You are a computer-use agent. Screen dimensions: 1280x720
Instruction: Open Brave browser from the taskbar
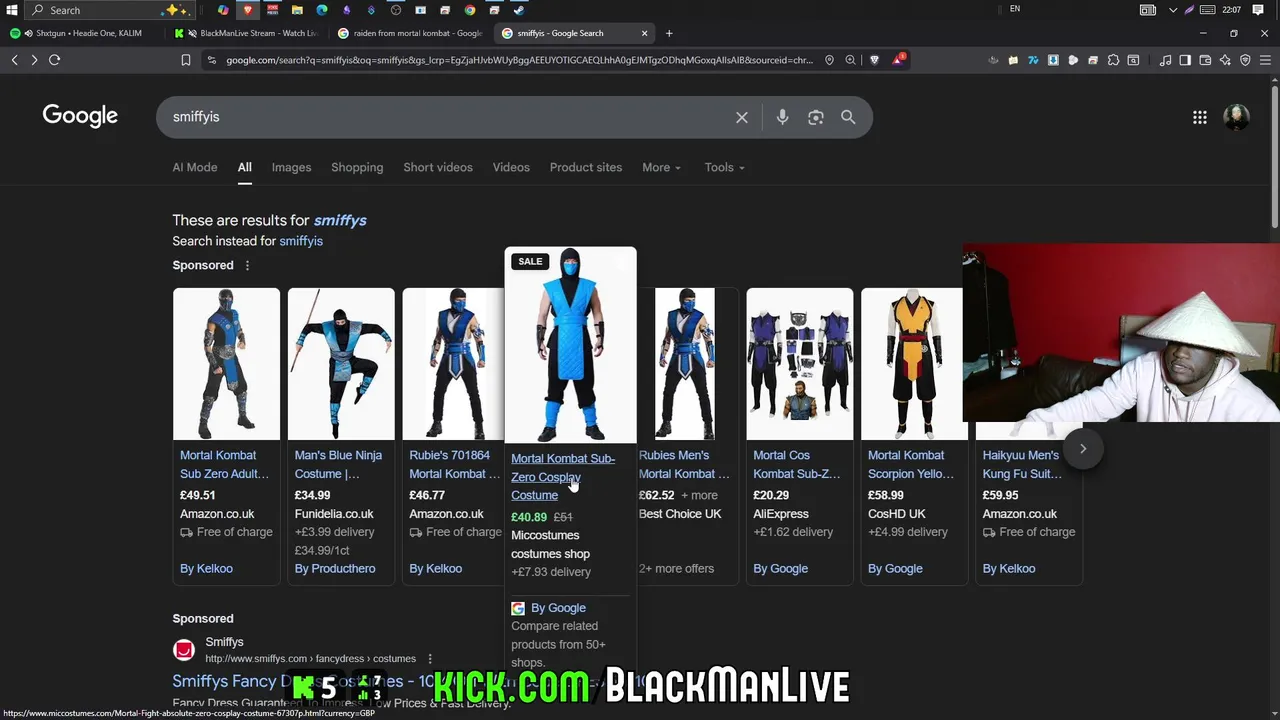point(248,10)
